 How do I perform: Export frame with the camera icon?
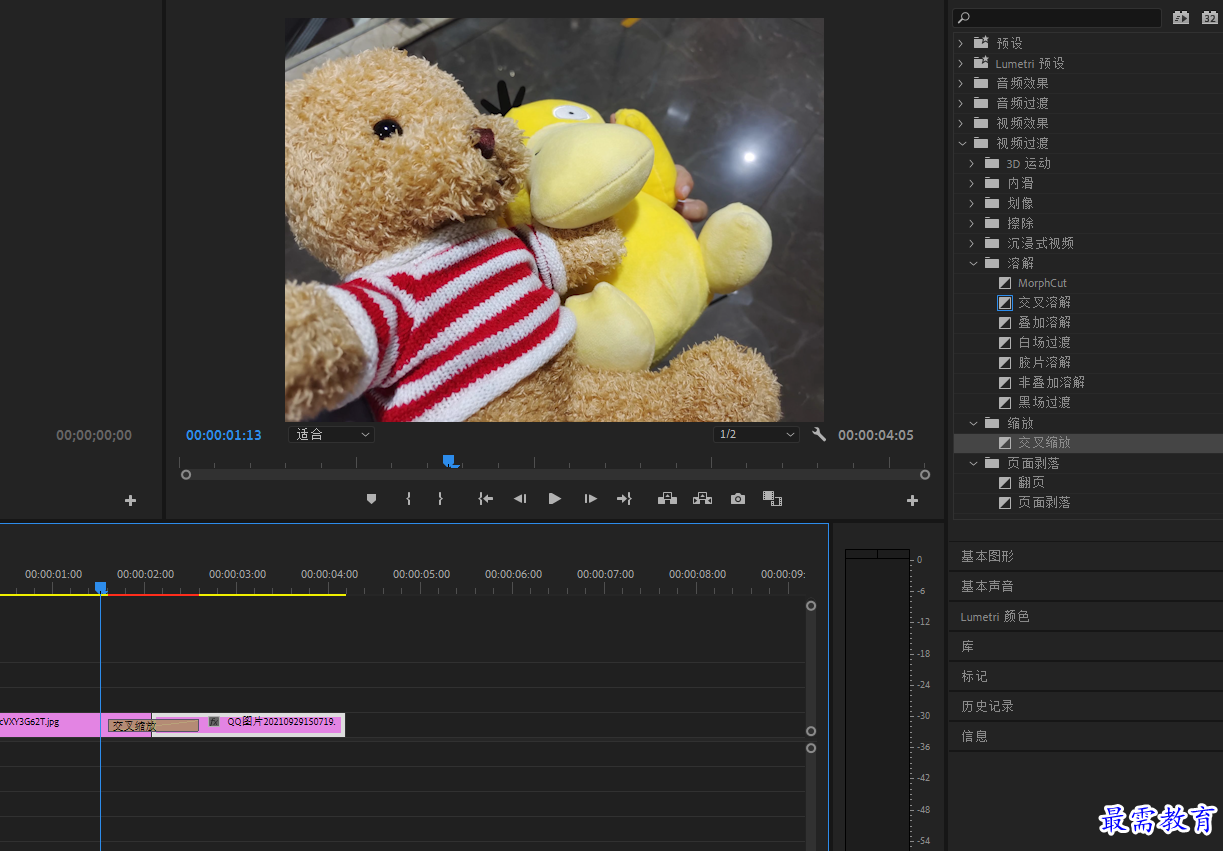click(x=738, y=498)
